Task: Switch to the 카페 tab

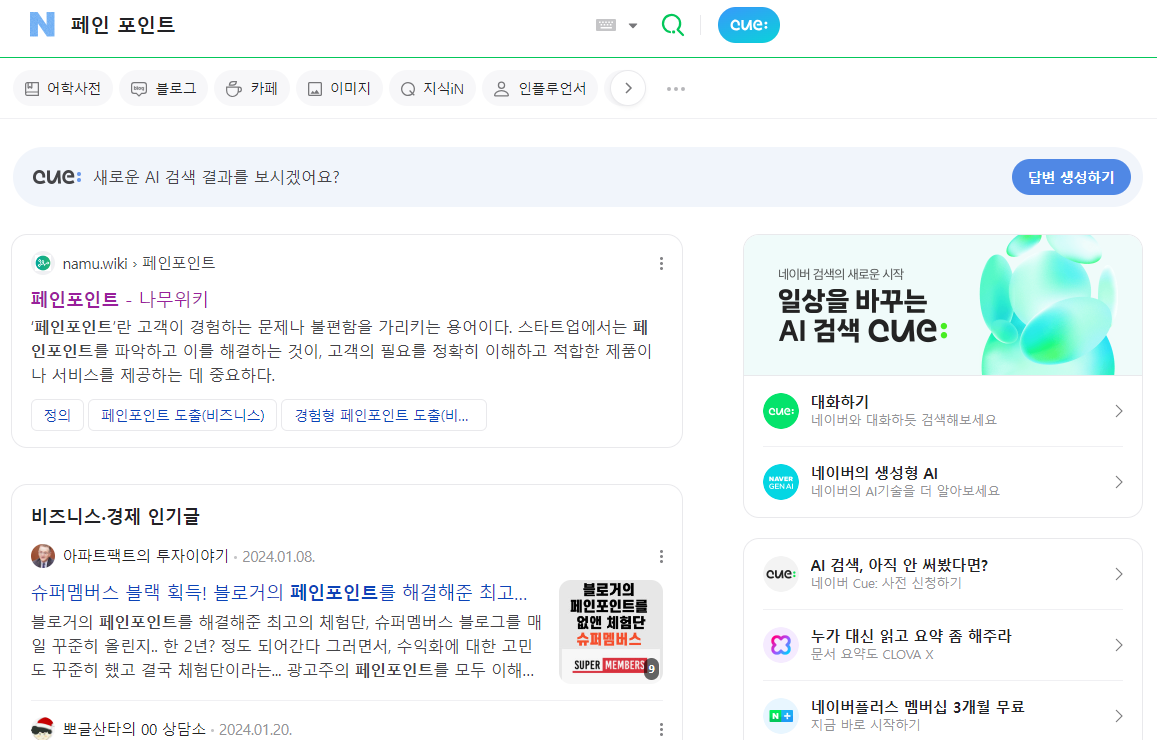Action: point(252,89)
